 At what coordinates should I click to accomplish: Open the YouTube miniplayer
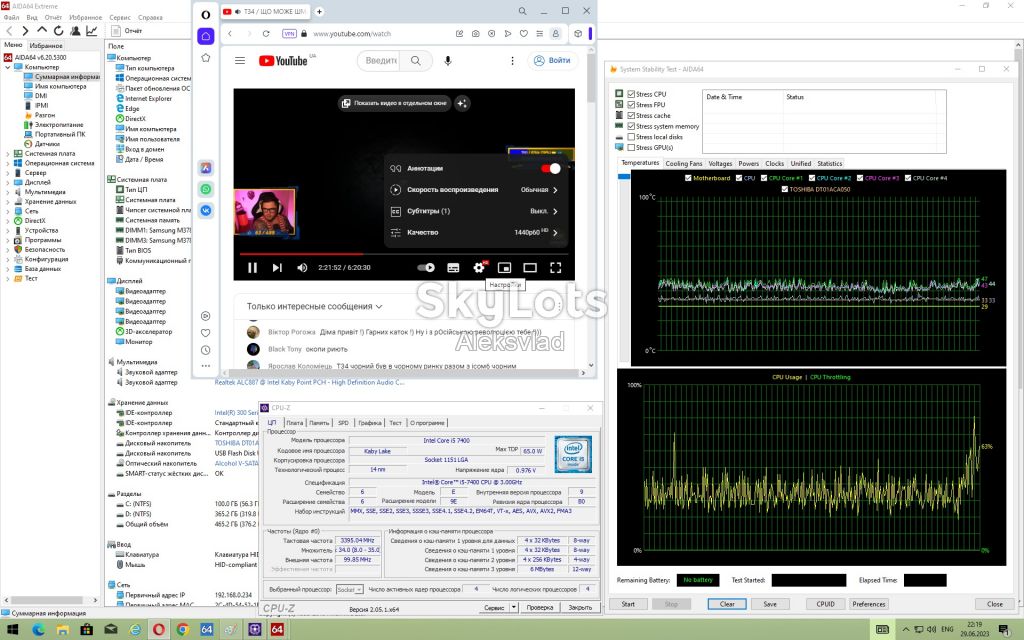pyautogui.click(x=504, y=268)
